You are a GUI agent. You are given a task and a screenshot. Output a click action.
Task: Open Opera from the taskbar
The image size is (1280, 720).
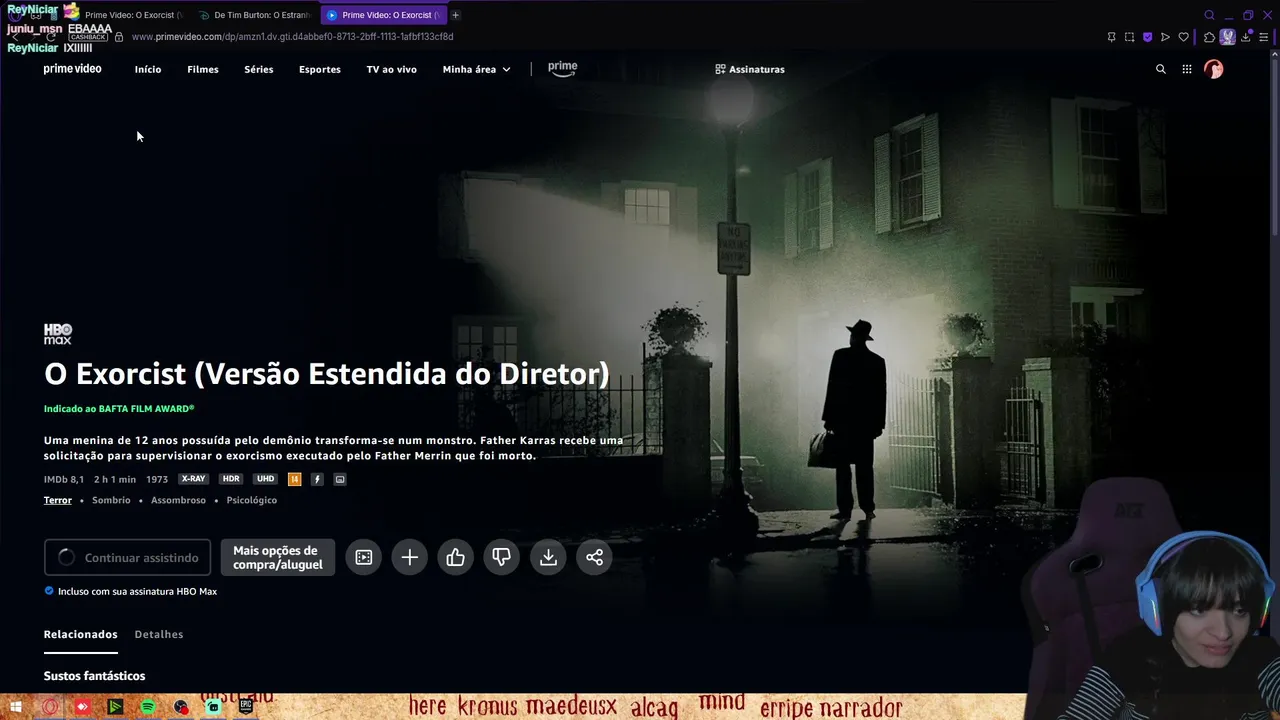click(50, 707)
